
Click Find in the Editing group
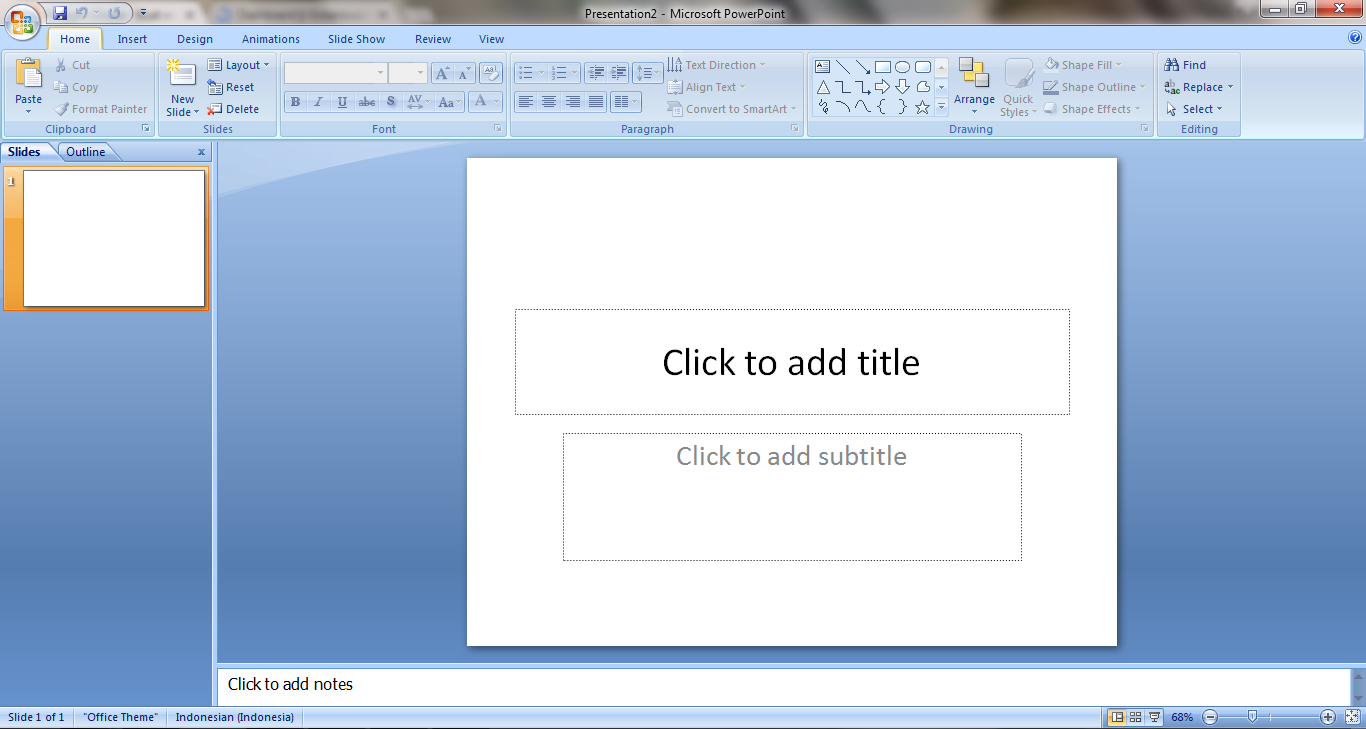(x=1186, y=65)
